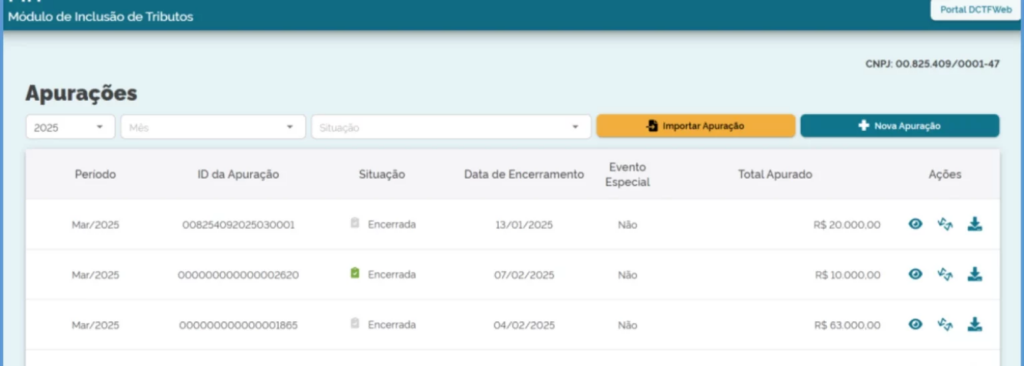View apuração 008254092025030001 with eye icon
The image size is (1024, 366).
click(916, 224)
